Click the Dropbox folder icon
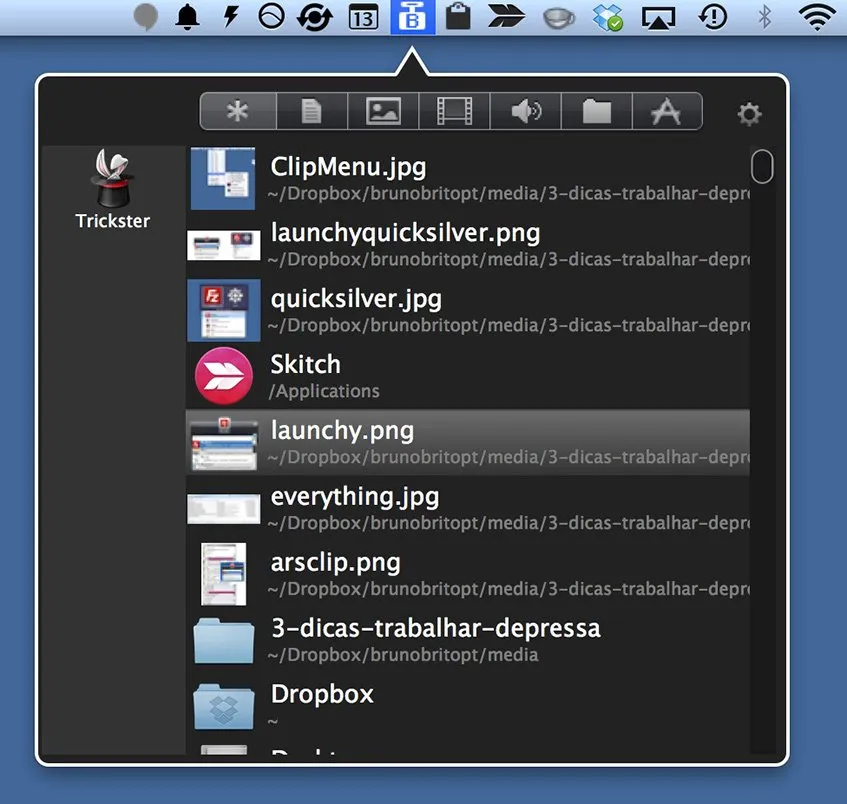847x804 pixels. pyautogui.click(x=224, y=707)
